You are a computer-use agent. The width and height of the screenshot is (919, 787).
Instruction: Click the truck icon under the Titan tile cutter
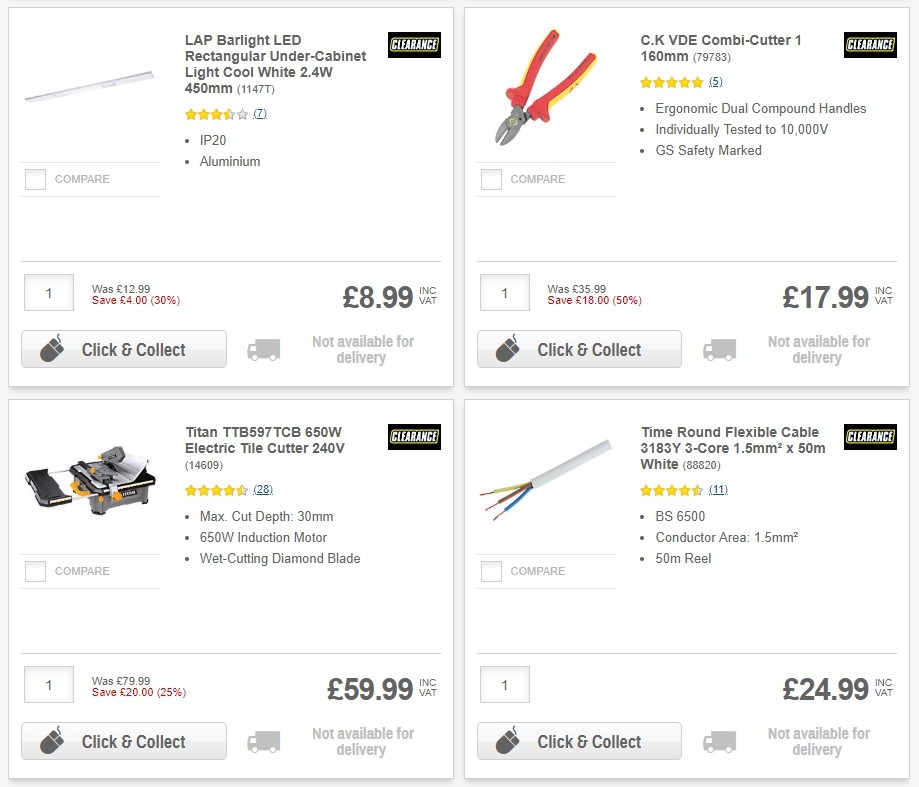(265, 741)
